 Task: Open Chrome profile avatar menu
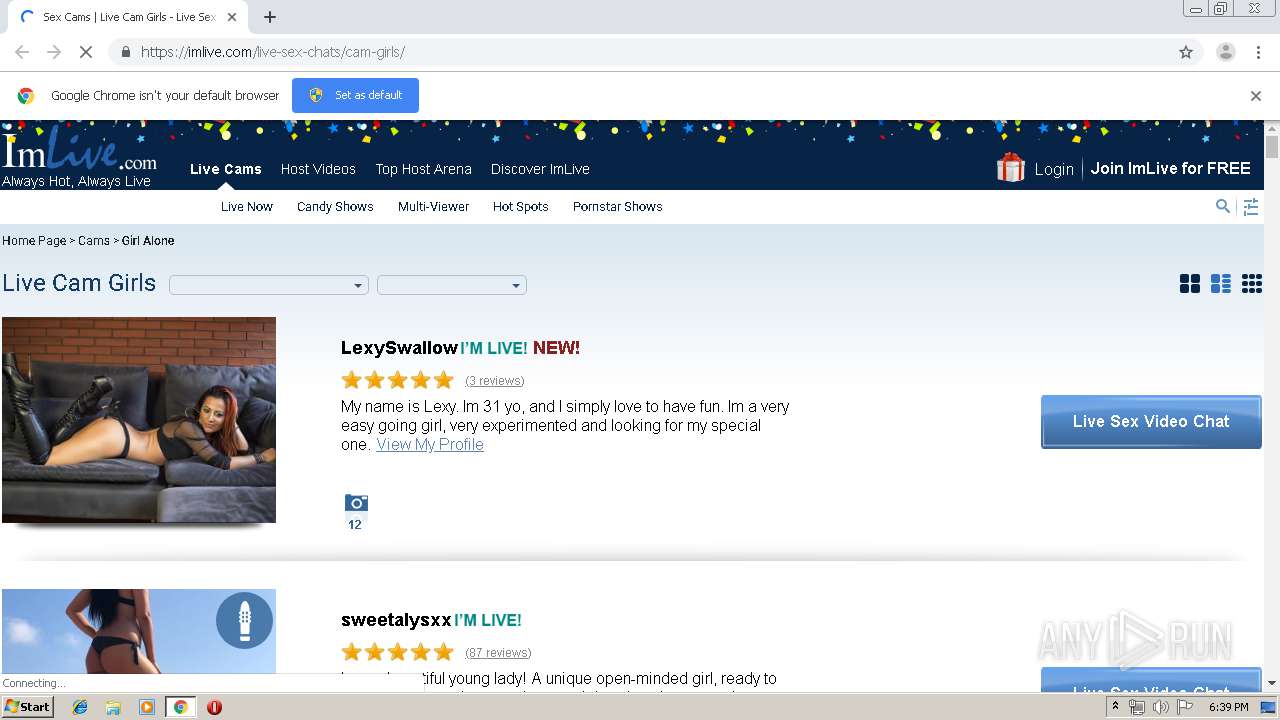[x=1225, y=52]
